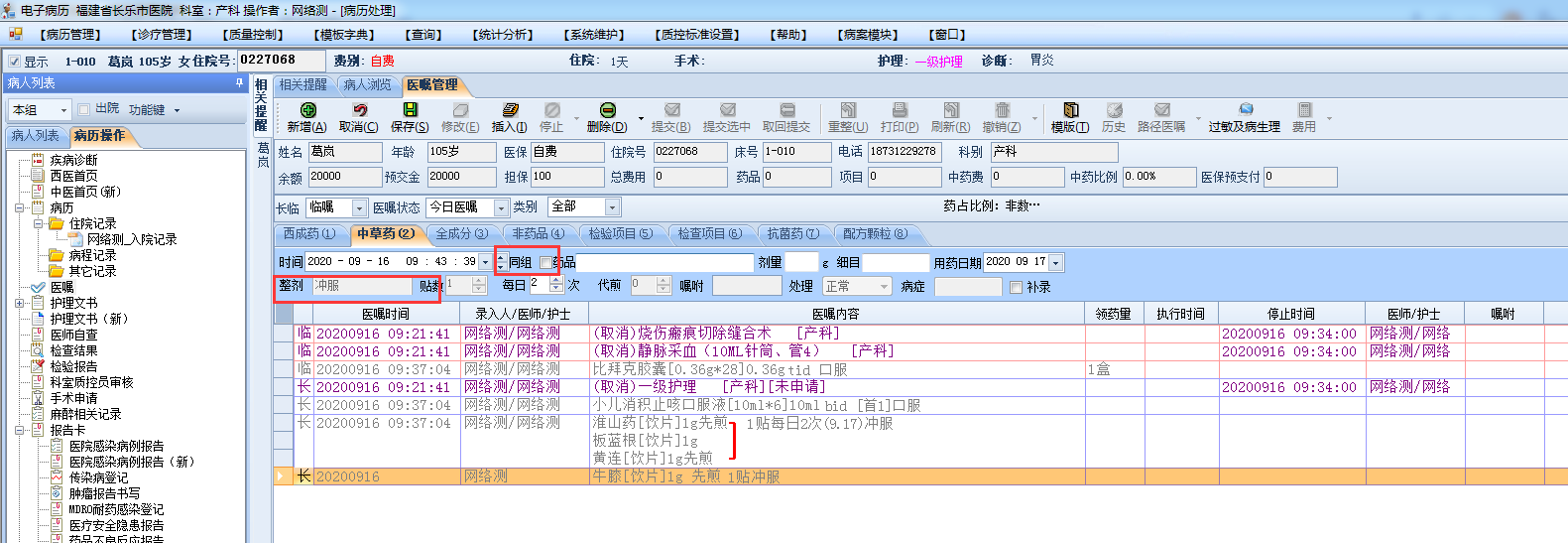Collapse the 病历 tree node
Screen dimensions: 1568x543
[x=20, y=208]
